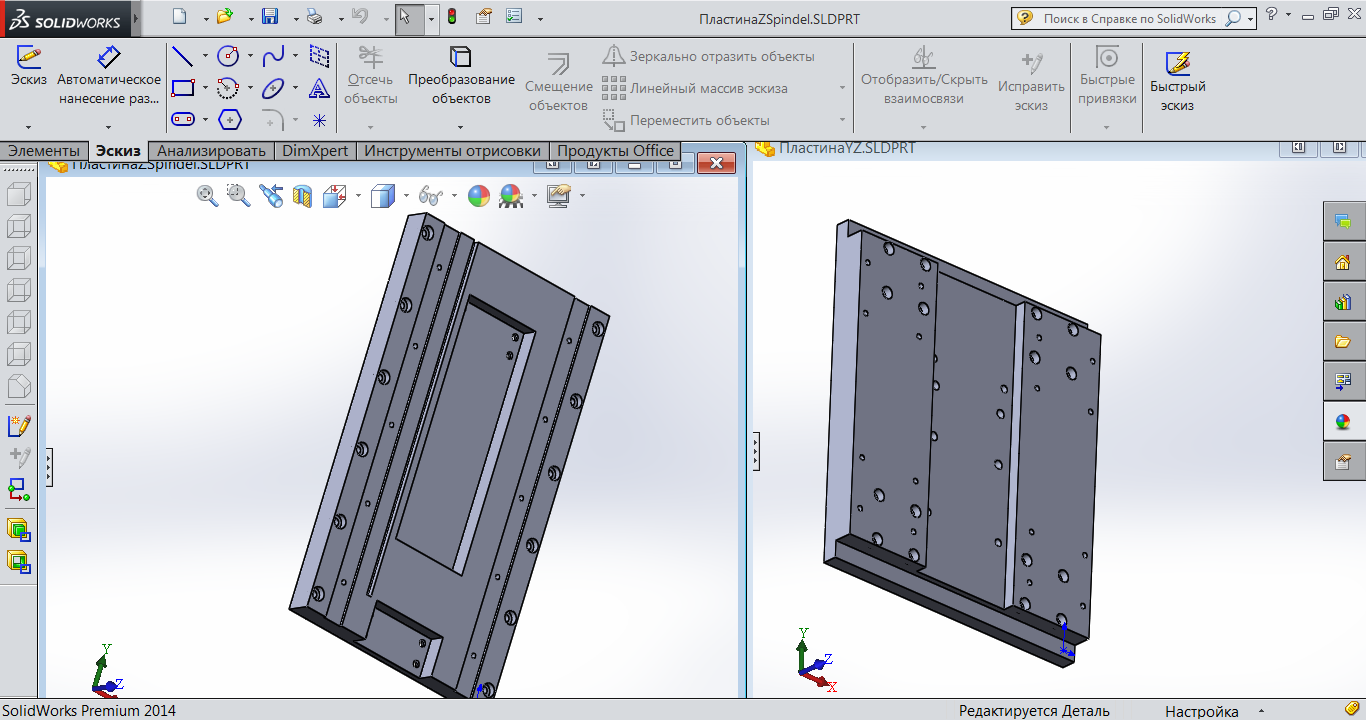This screenshot has height=720, width=1366.
Task: Expand the Line tool dropdown arrow
Action: point(206,56)
